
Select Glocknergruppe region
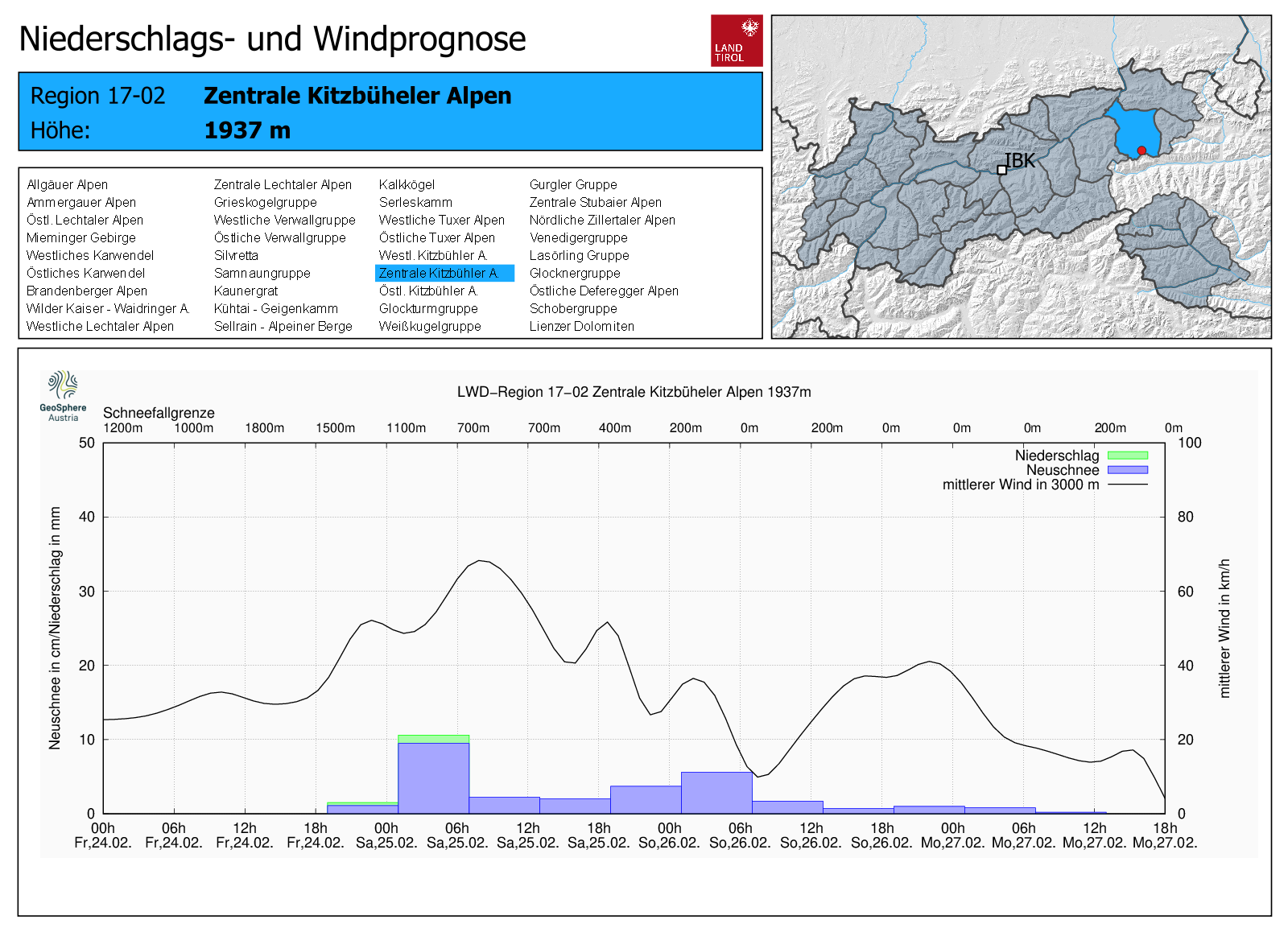click(575, 274)
